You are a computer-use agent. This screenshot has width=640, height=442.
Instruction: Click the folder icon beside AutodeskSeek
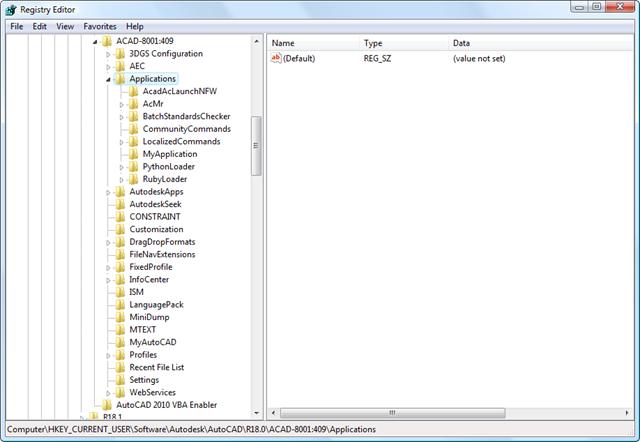point(121,204)
